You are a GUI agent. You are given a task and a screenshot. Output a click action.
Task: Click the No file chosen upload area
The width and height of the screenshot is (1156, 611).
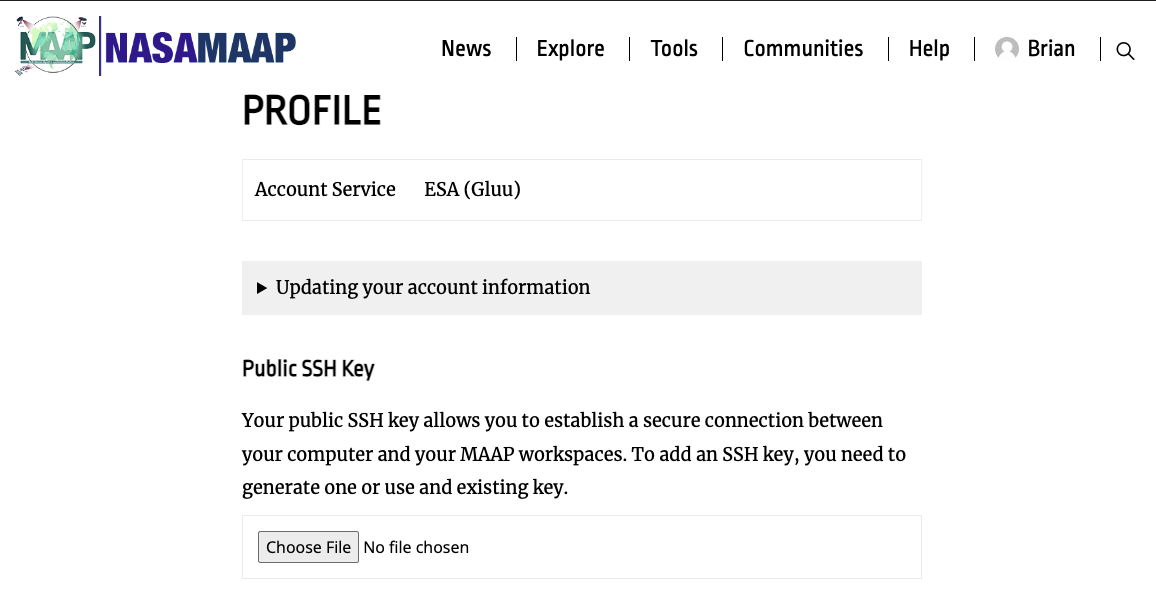pyautogui.click(x=416, y=547)
